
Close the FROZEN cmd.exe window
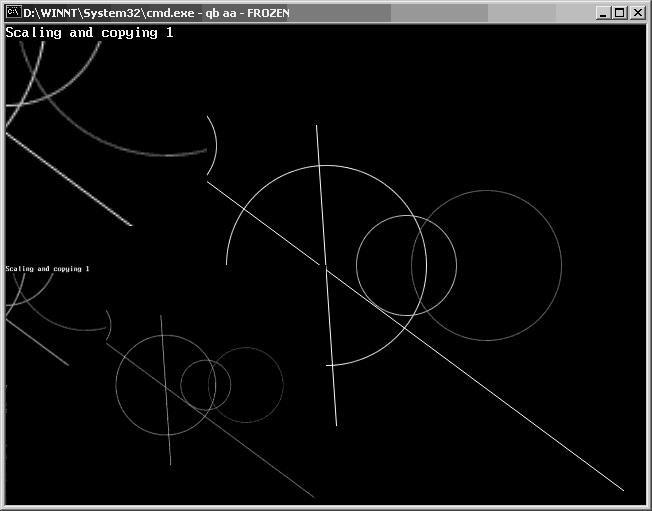tap(637, 12)
